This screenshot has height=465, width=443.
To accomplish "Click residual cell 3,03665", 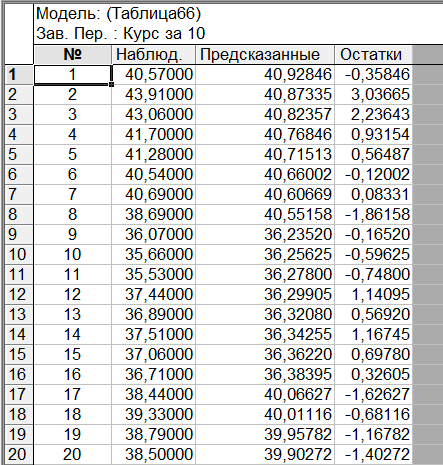I will point(373,94).
